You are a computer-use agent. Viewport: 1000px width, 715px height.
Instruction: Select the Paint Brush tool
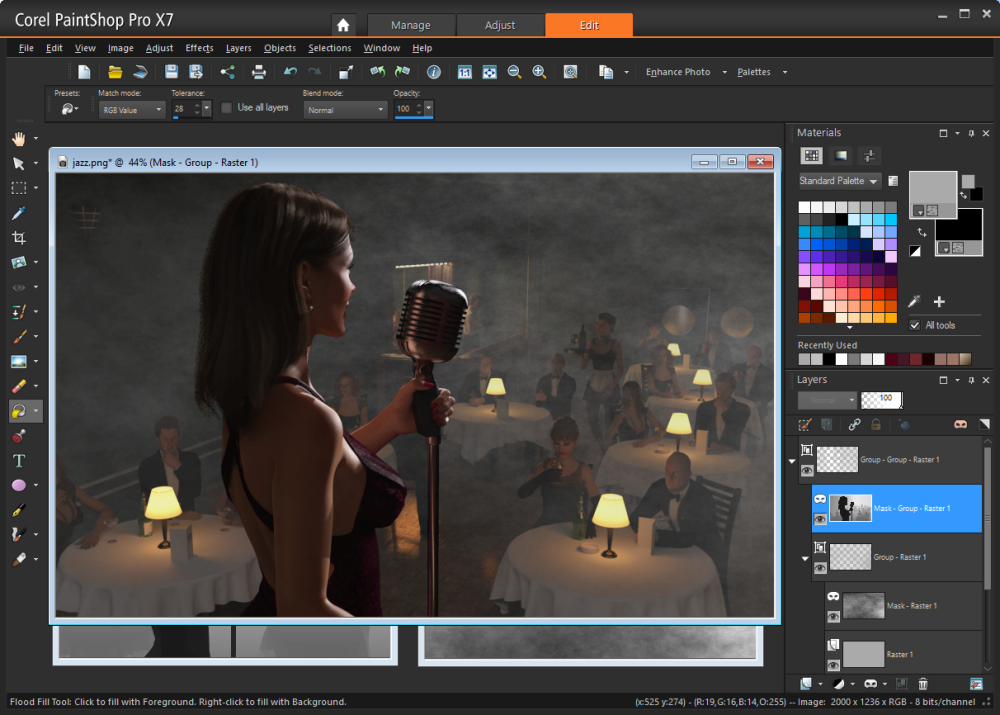(18, 337)
